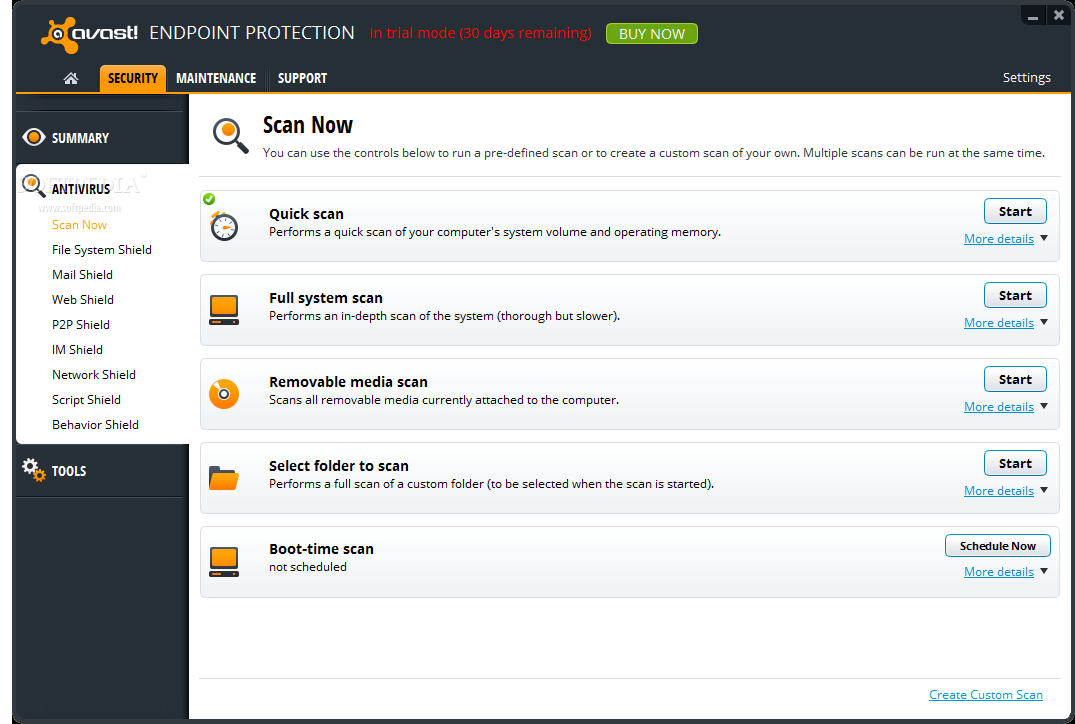This screenshot has height=724, width=1075.
Task: Select Scan Now in sidebar
Action: pos(80,225)
